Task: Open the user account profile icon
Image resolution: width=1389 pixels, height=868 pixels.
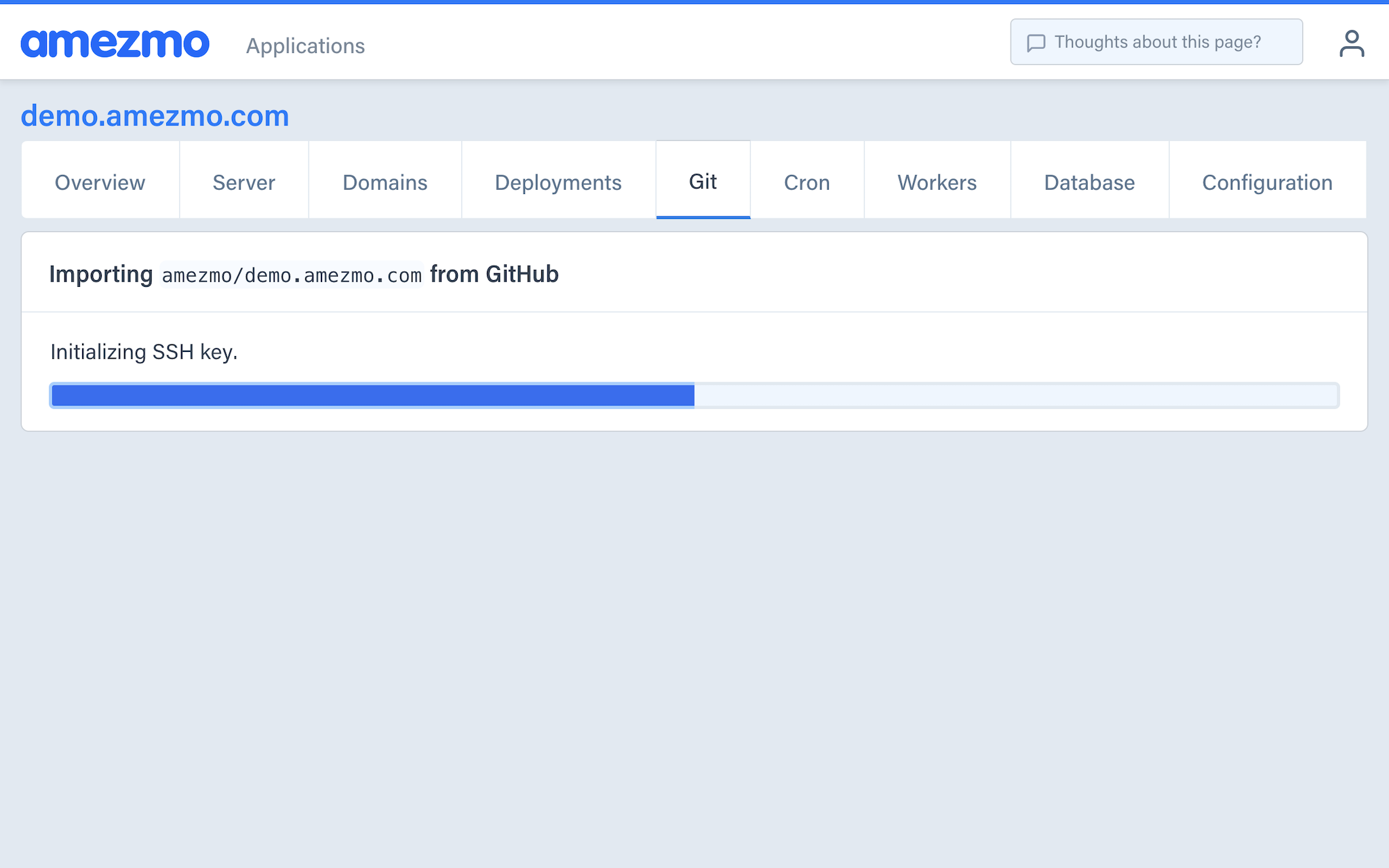Action: (1351, 43)
